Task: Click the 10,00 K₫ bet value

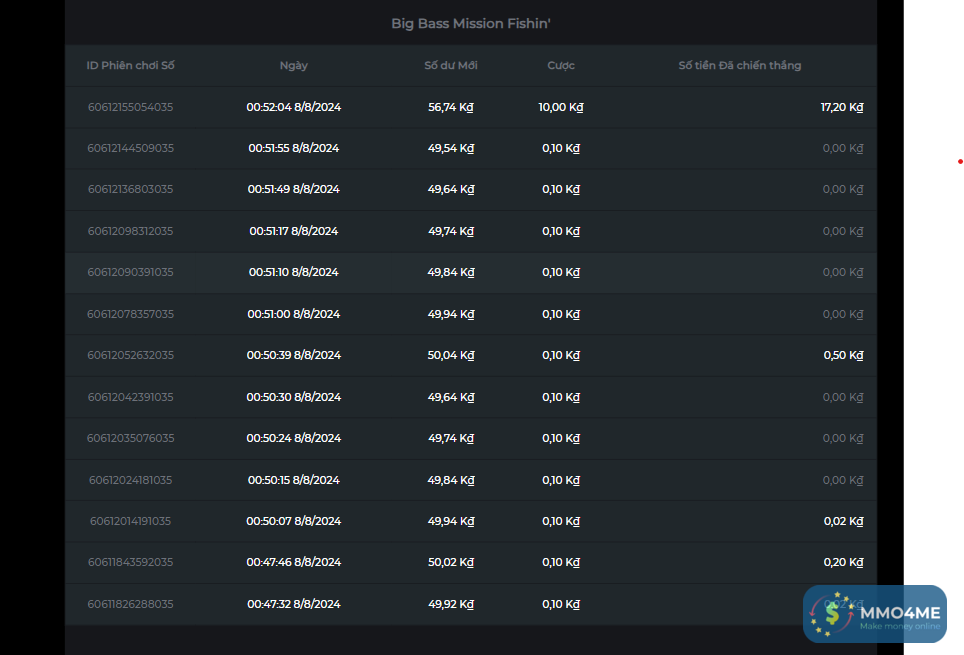Action: pos(560,107)
